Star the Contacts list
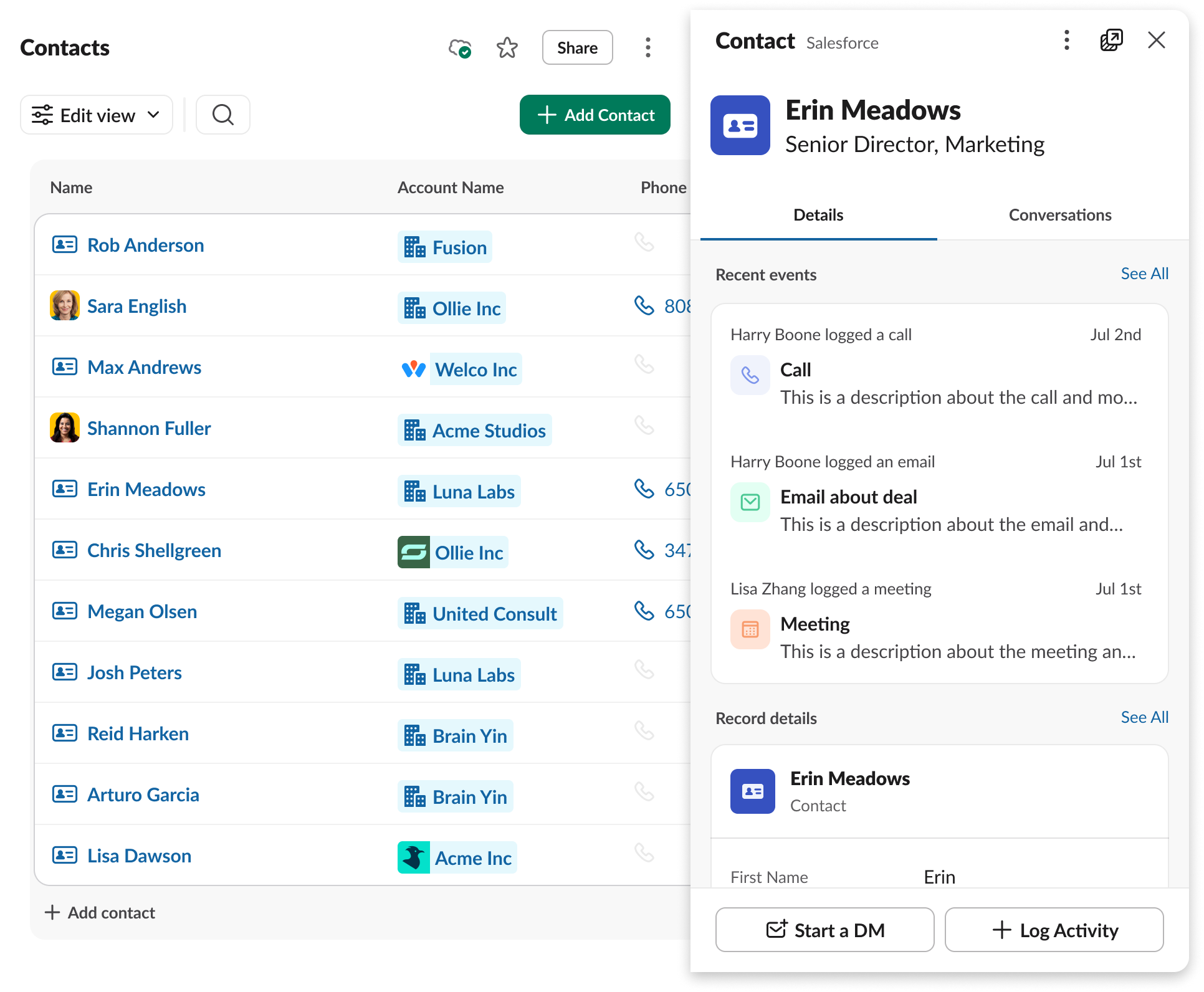The width and height of the screenshot is (1204, 992). pos(507,48)
